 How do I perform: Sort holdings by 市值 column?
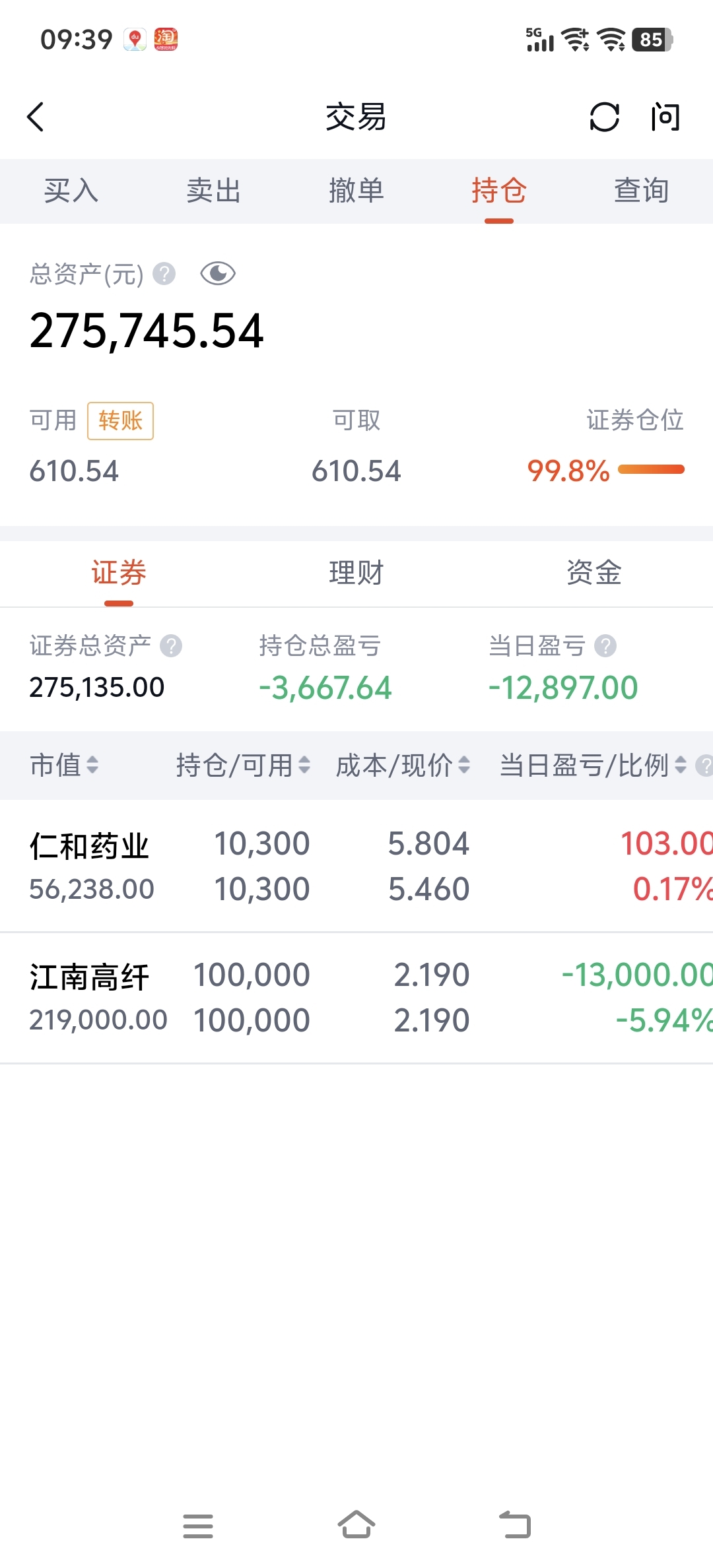coord(64,766)
